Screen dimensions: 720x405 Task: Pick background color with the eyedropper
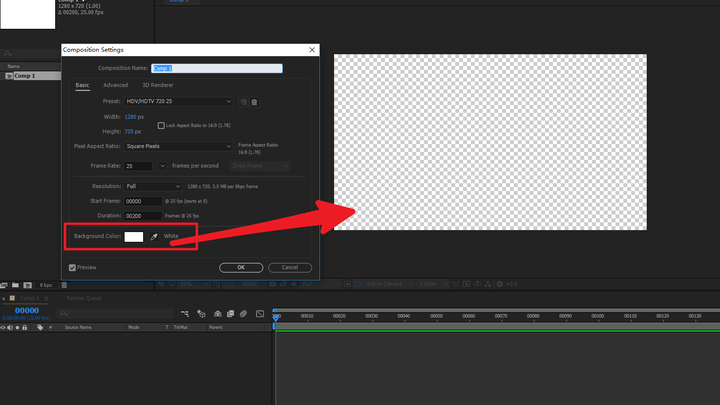[x=154, y=236]
